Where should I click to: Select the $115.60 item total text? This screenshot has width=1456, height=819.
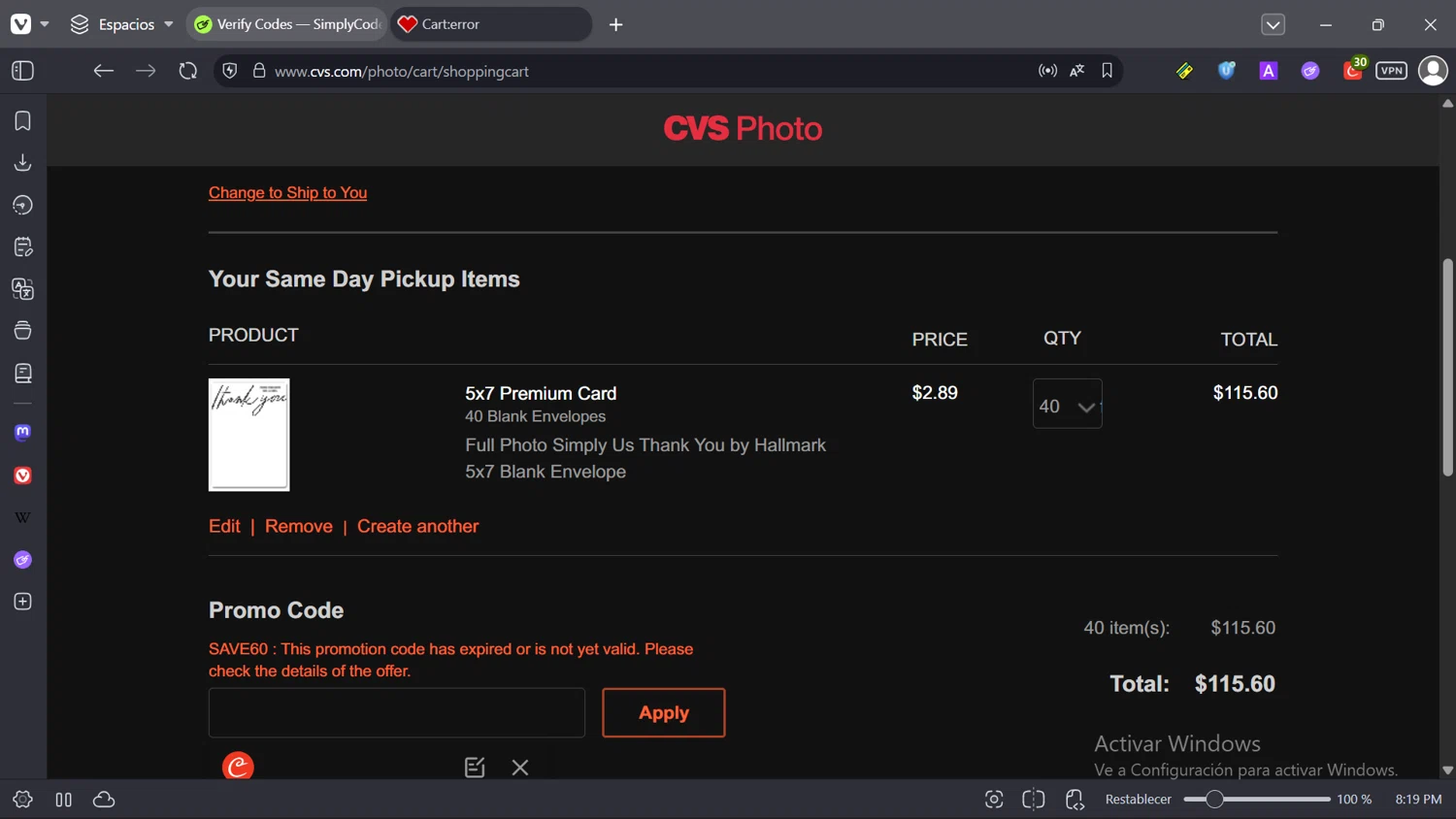(1245, 393)
